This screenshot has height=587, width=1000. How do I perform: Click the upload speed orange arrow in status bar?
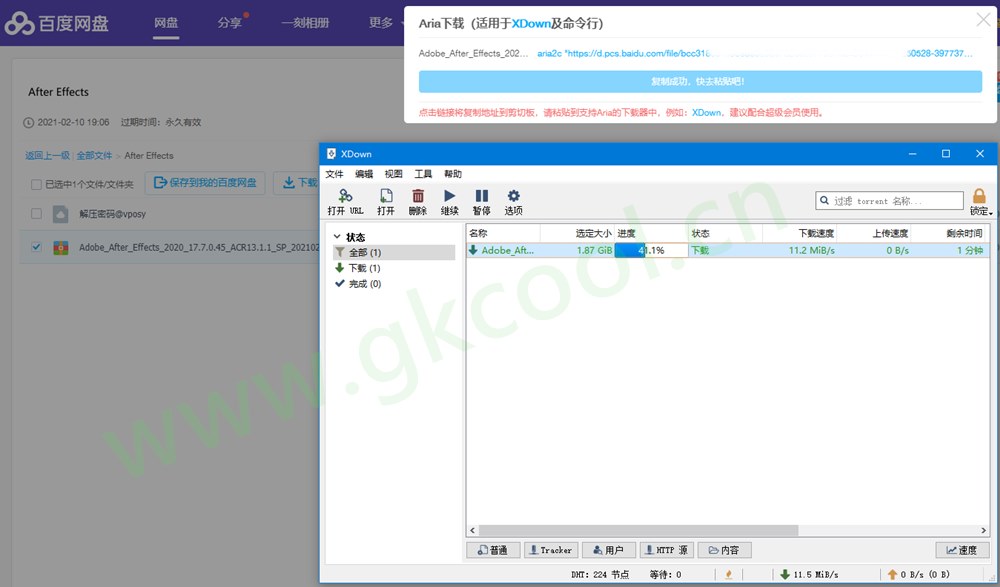(892, 574)
